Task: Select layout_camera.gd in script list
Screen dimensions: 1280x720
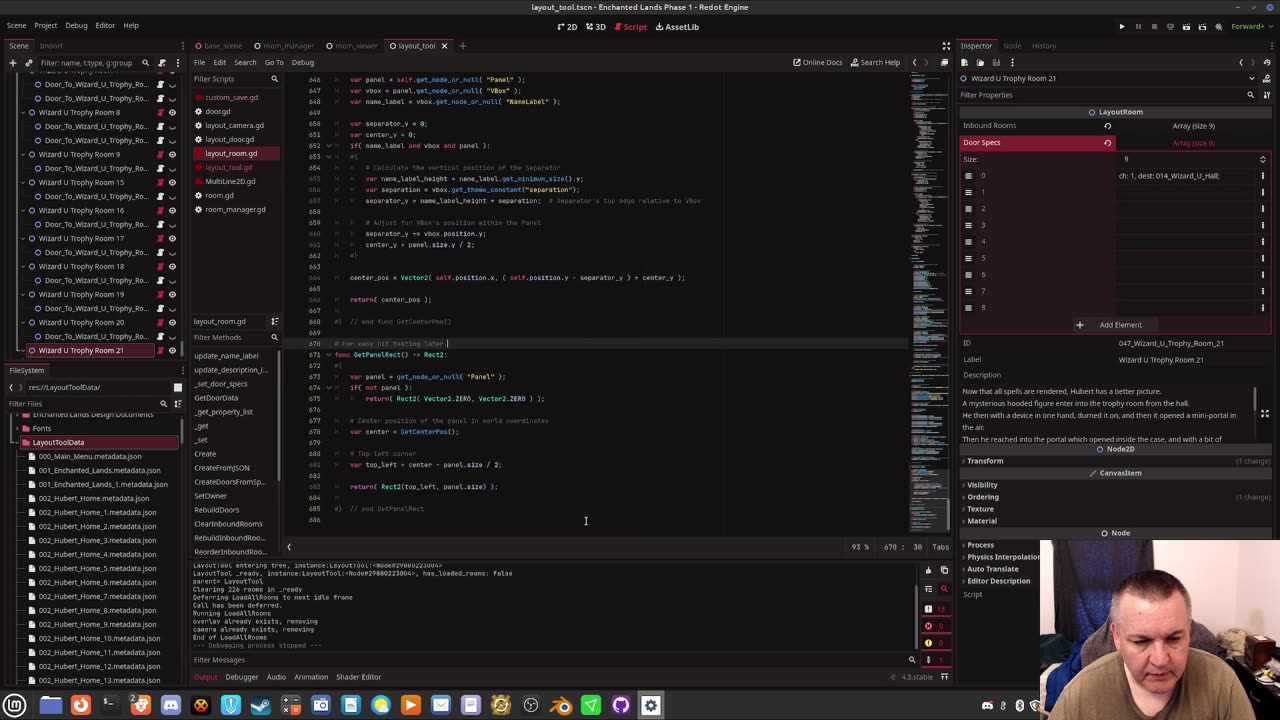Action: 235,125
